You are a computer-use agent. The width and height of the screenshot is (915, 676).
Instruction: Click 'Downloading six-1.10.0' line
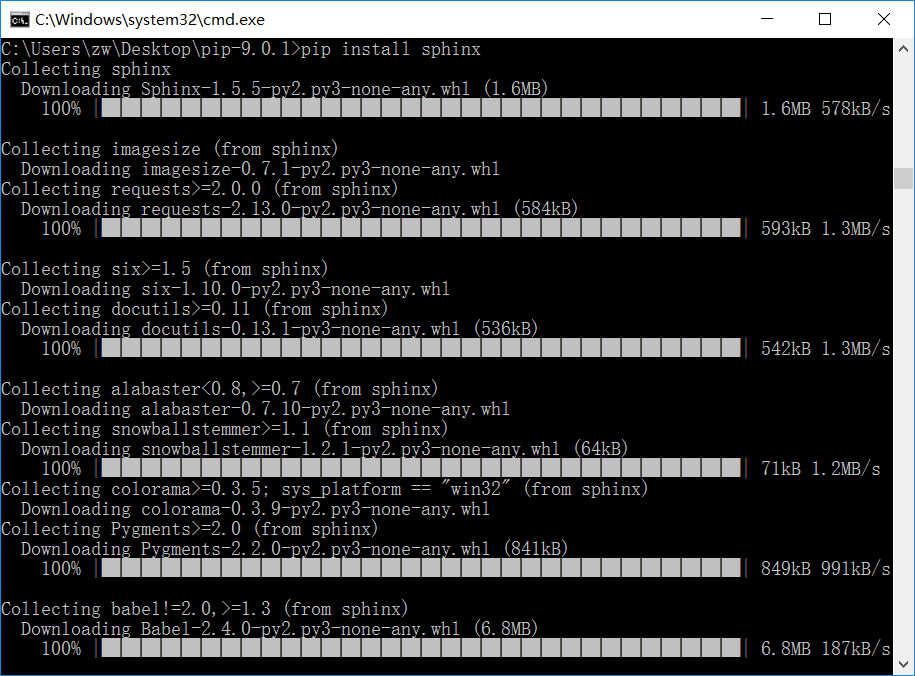[x=235, y=288]
